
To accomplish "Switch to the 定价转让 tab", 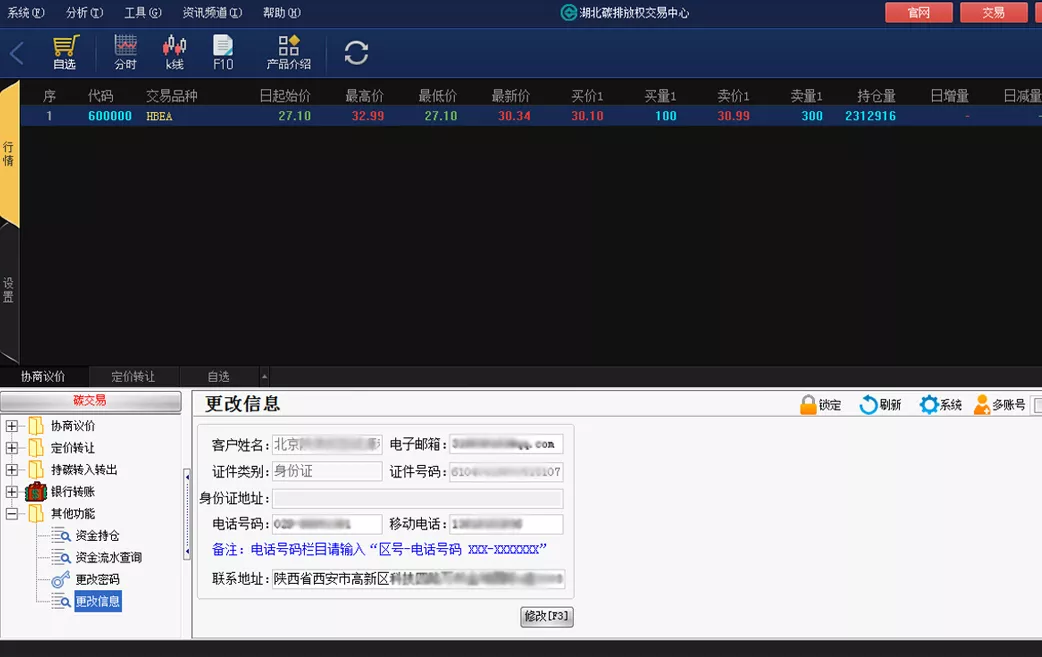I will [x=133, y=377].
